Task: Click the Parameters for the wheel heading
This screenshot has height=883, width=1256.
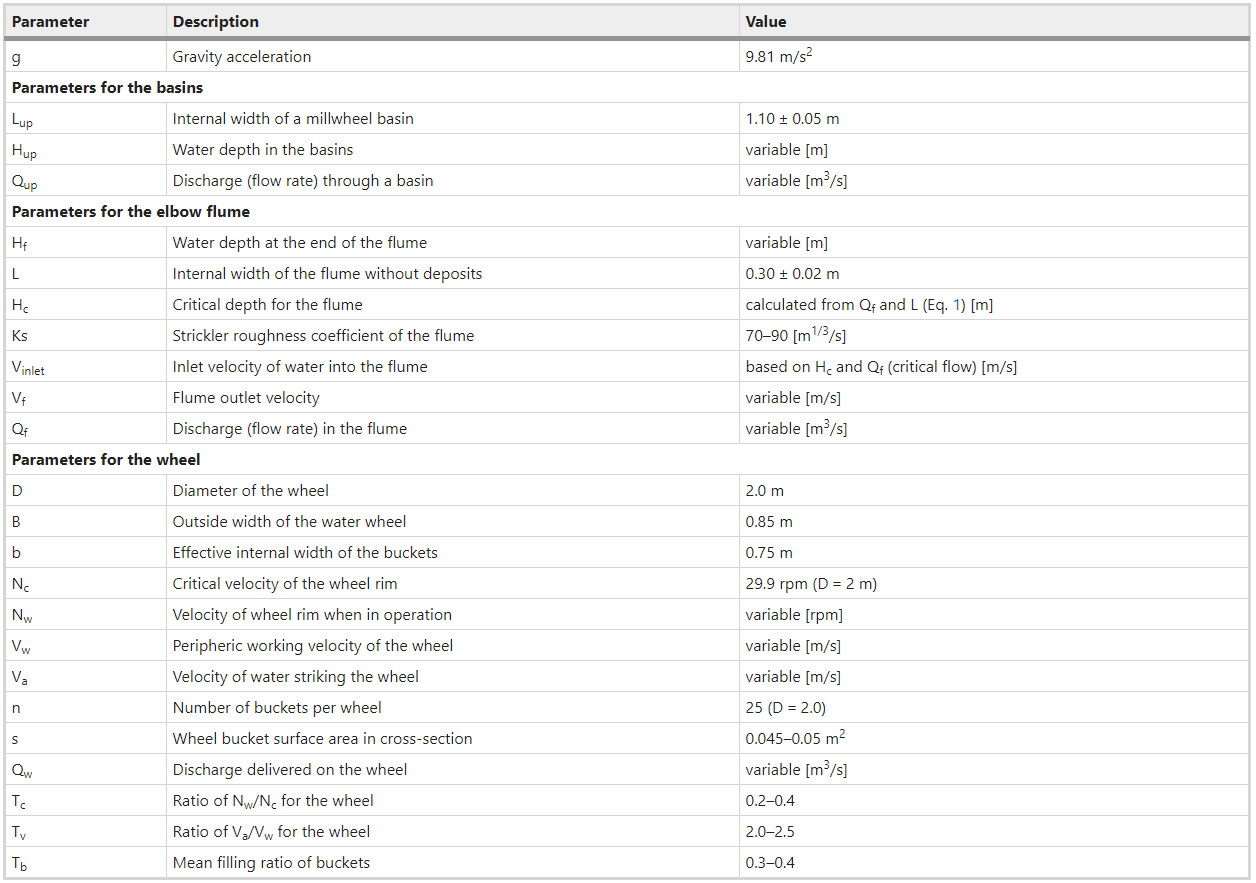Action: (x=106, y=460)
